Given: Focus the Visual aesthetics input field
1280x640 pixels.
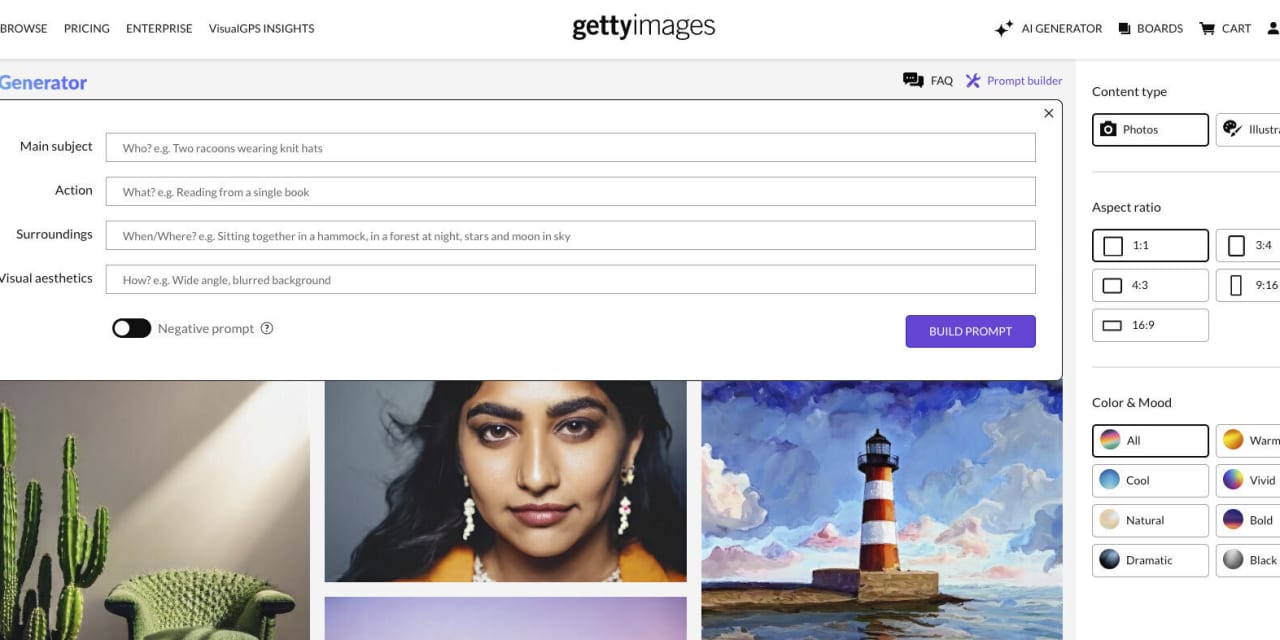Looking at the screenshot, I should (x=571, y=280).
